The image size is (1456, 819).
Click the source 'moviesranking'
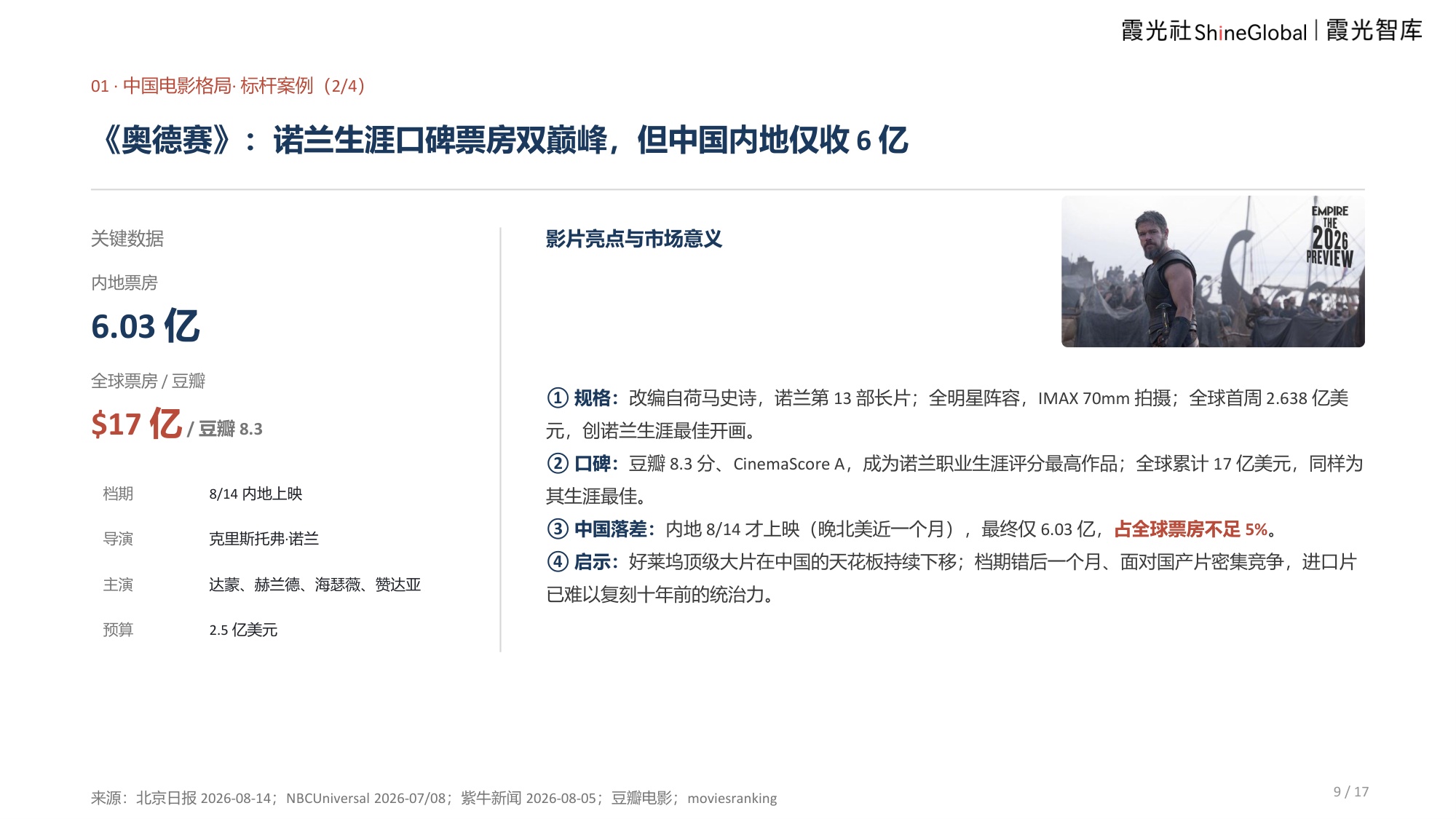pyautogui.click(x=732, y=799)
